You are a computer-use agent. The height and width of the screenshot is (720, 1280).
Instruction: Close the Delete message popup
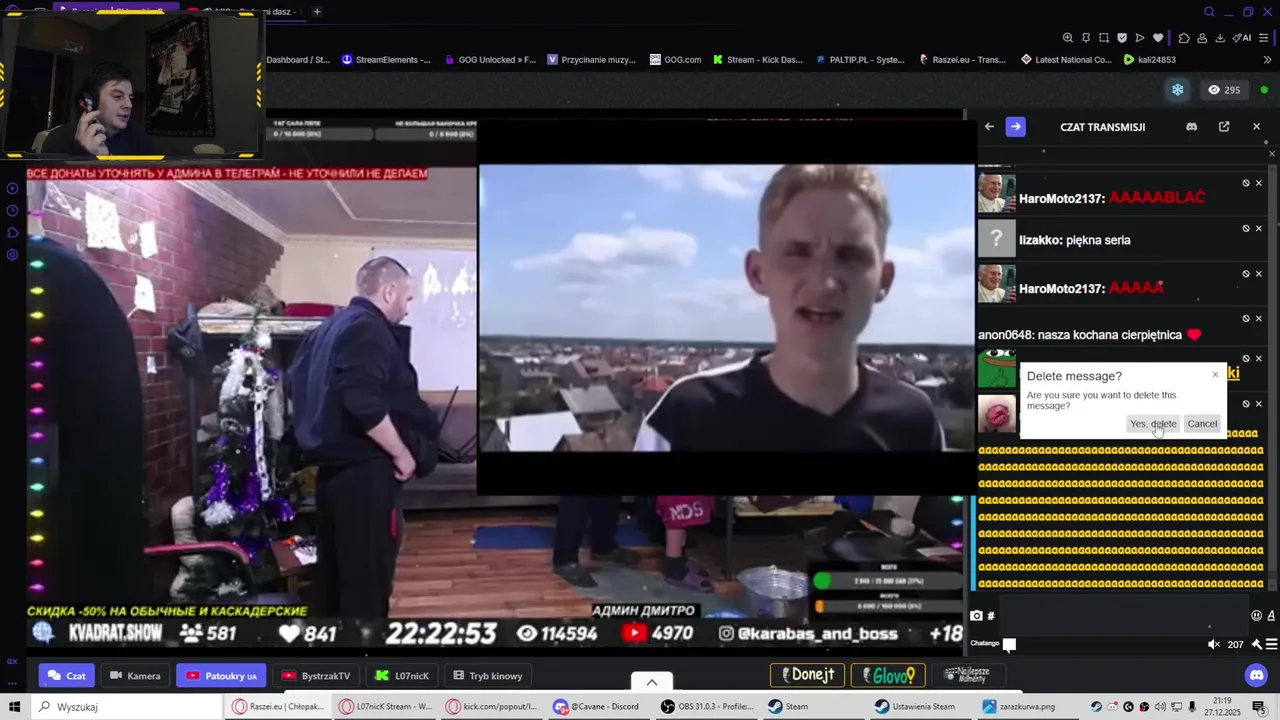(x=1216, y=375)
